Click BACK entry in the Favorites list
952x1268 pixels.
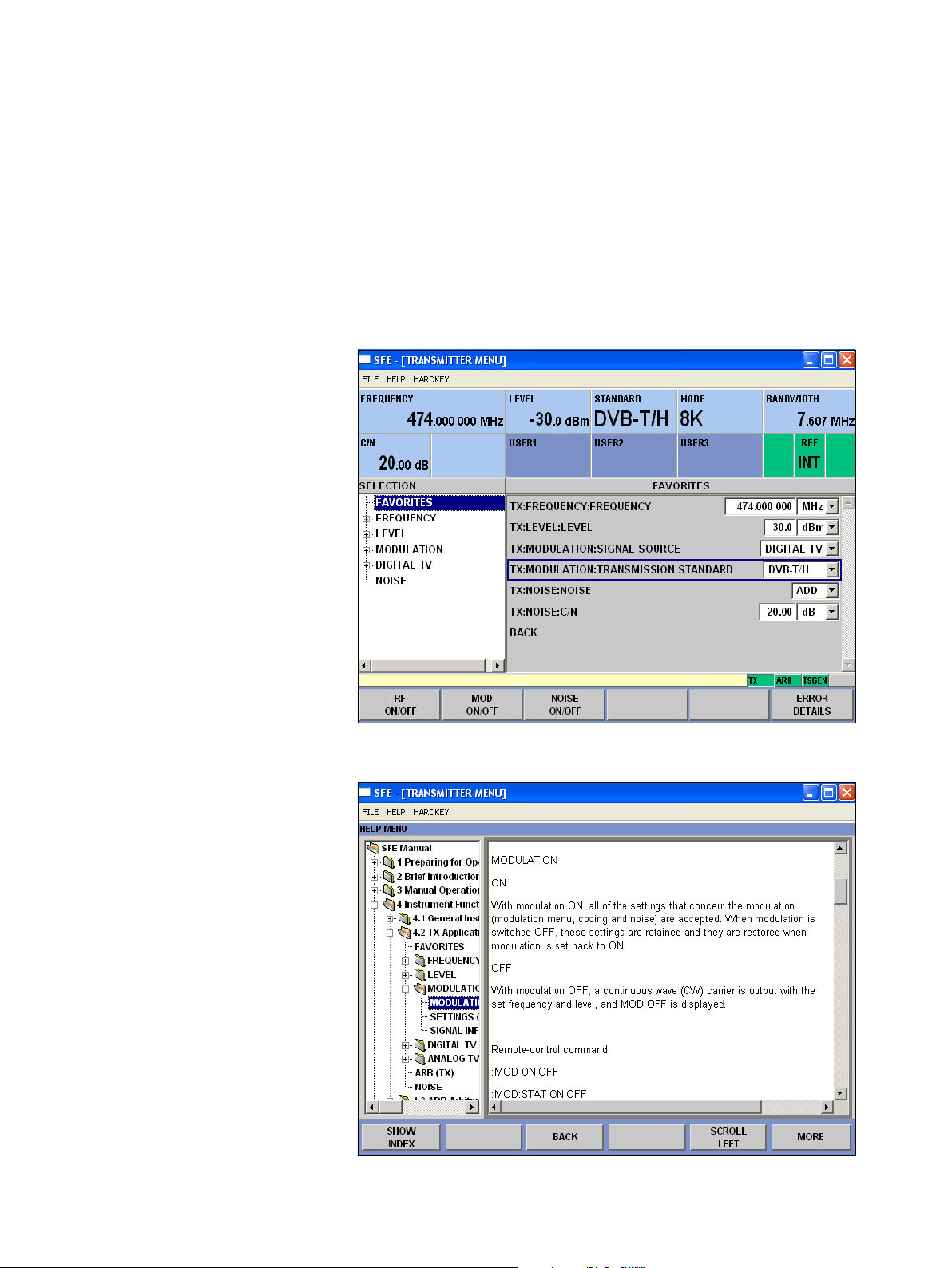point(523,632)
